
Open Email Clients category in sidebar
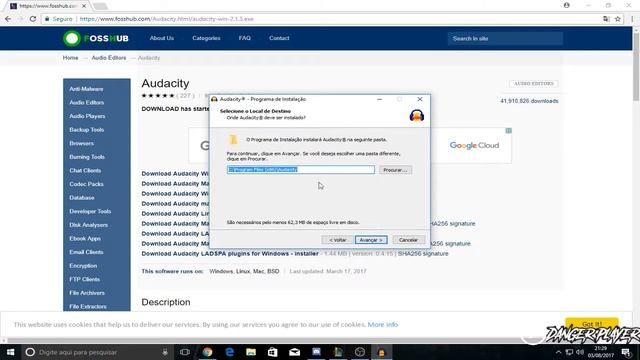pyautogui.click(x=86, y=252)
